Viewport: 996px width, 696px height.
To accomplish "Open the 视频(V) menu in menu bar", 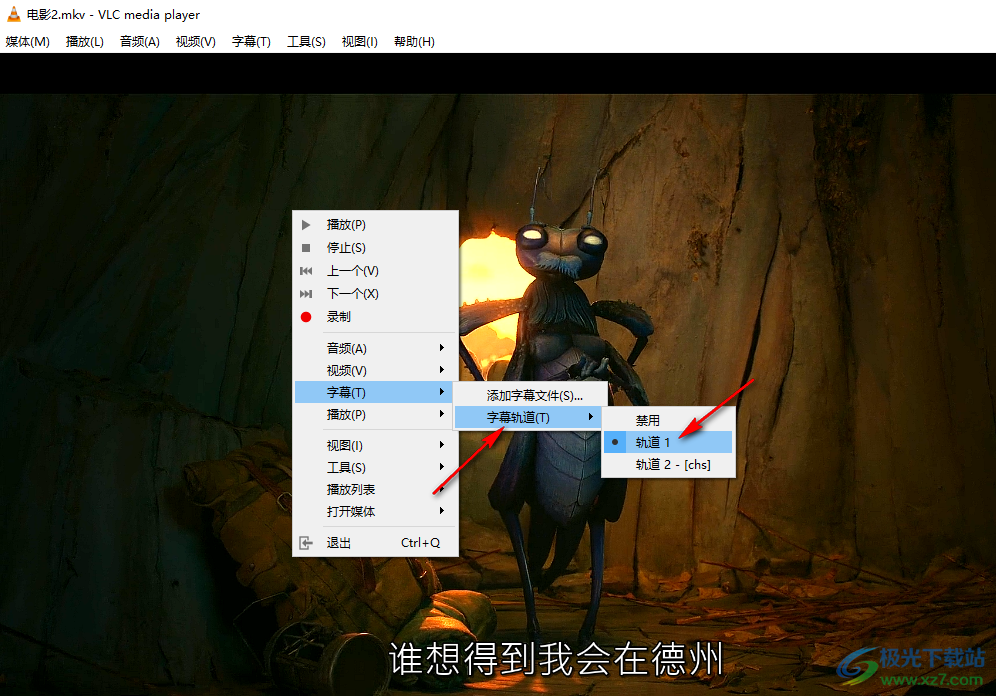I will (196, 42).
